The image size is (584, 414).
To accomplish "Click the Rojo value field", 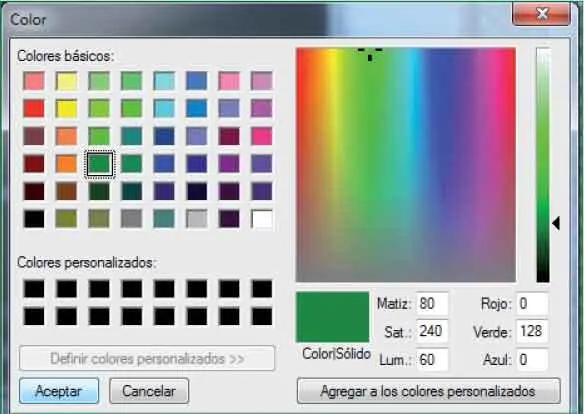I will pyautogui.click(x=532, y=304).
